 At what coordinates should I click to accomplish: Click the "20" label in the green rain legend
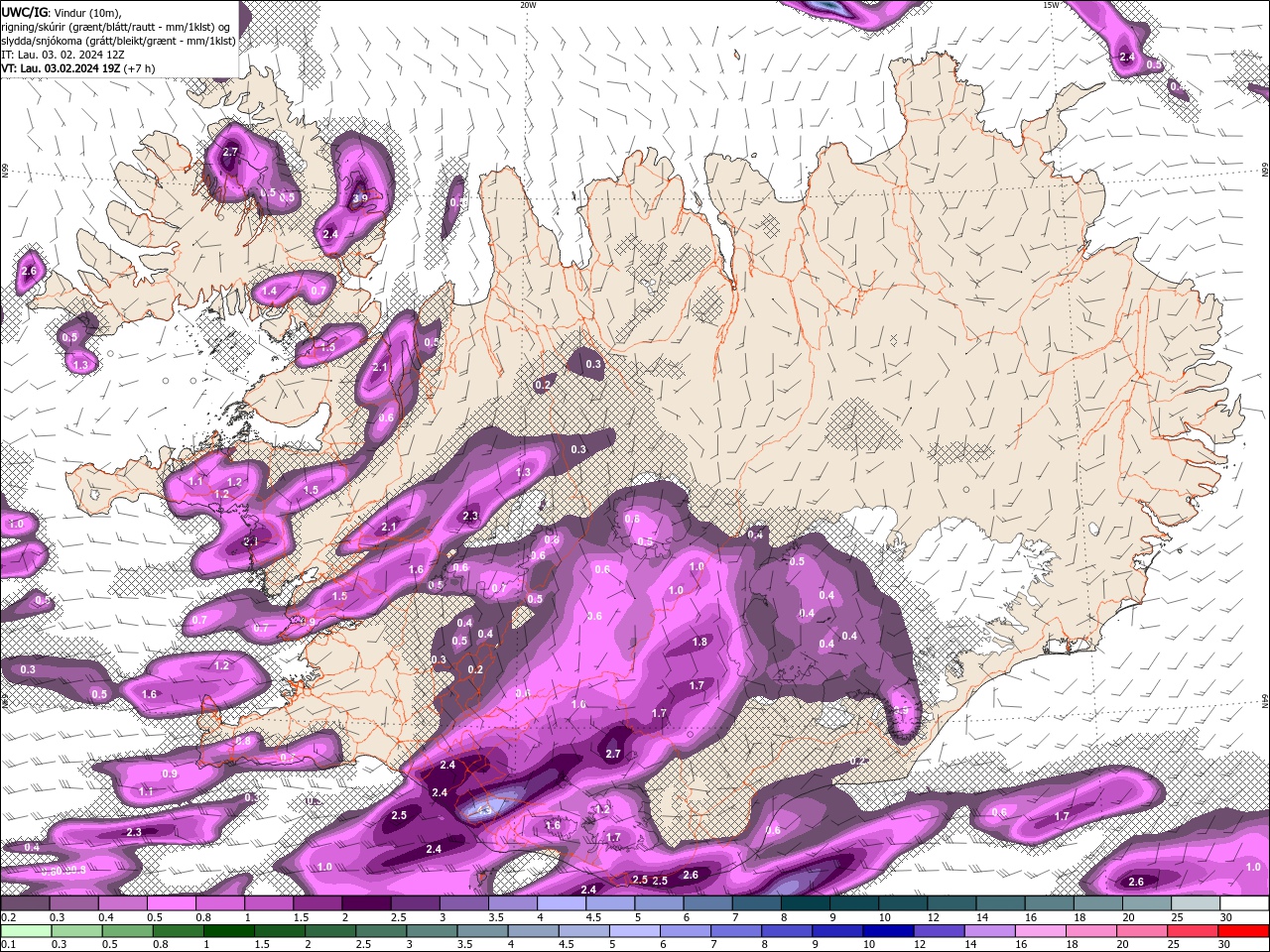coord(1123,944)
